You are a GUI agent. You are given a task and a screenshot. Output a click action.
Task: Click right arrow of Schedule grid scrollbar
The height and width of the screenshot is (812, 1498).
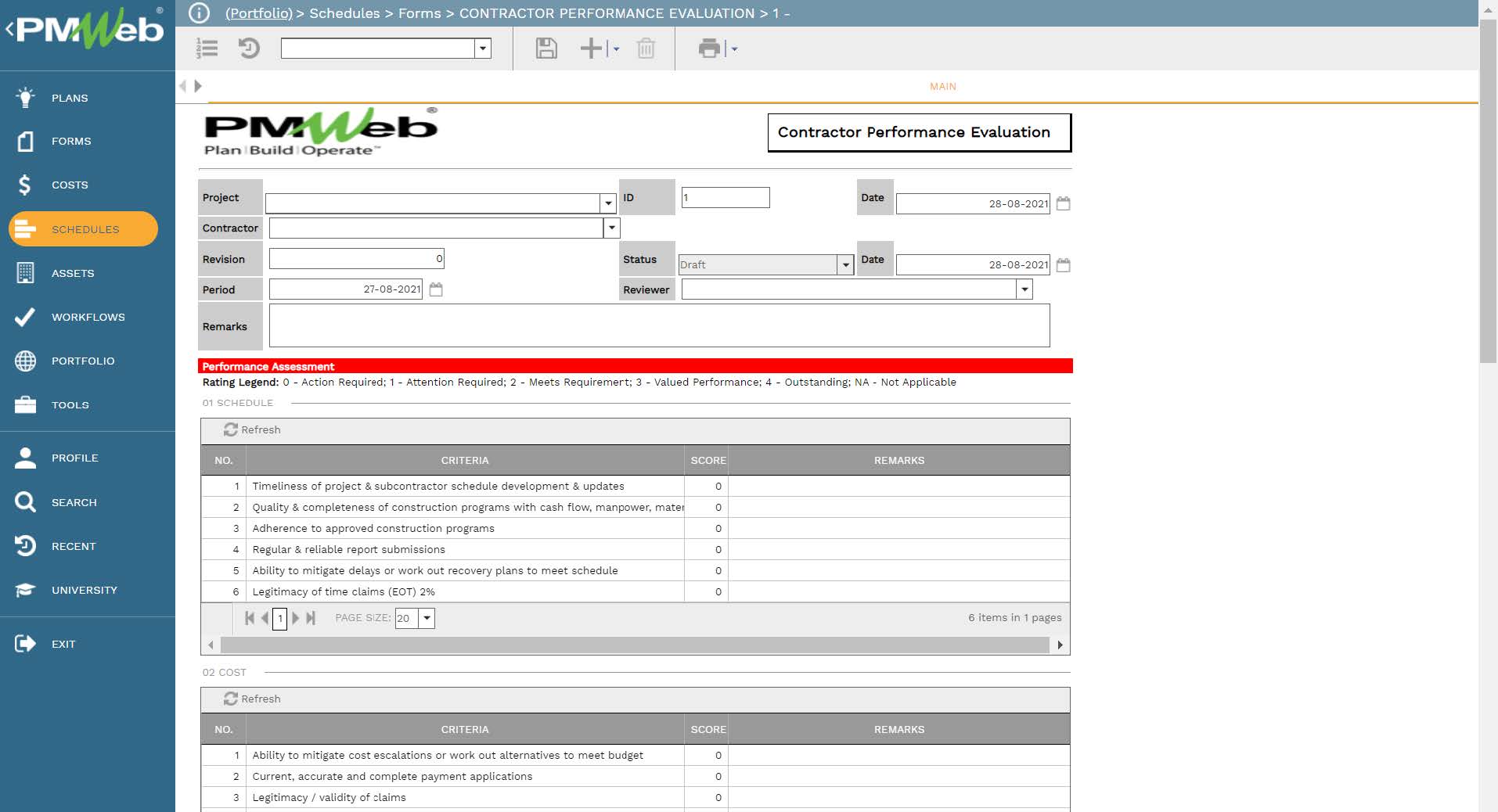click(x=1060, y=645)
